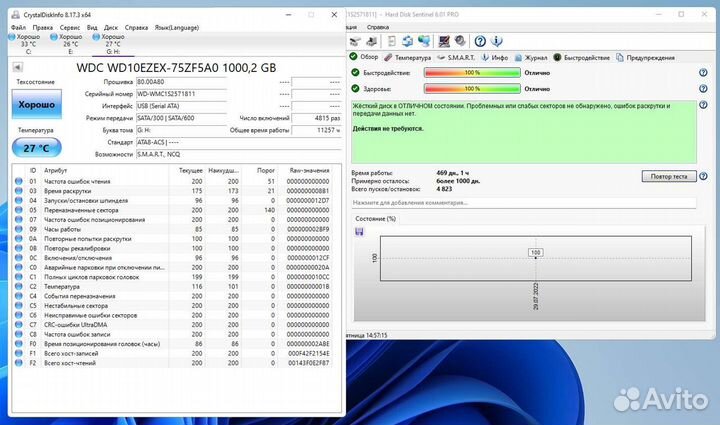
Task: Click the blue refresh arrows icon in Hard Disk Sentinel
Action: click(x=407, y=42)
